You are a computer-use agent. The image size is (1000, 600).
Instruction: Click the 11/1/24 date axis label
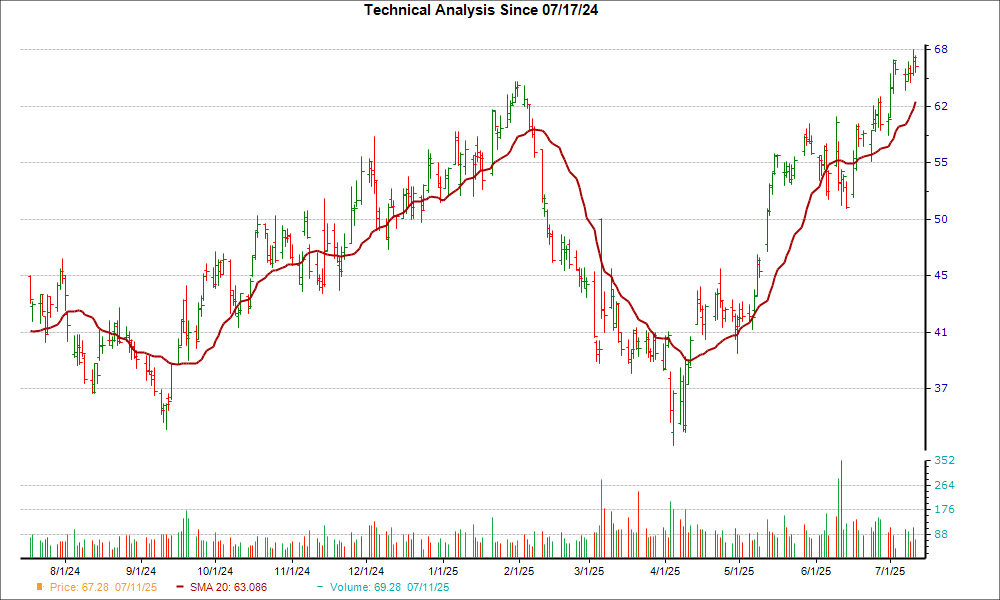(x=291, y=571)
